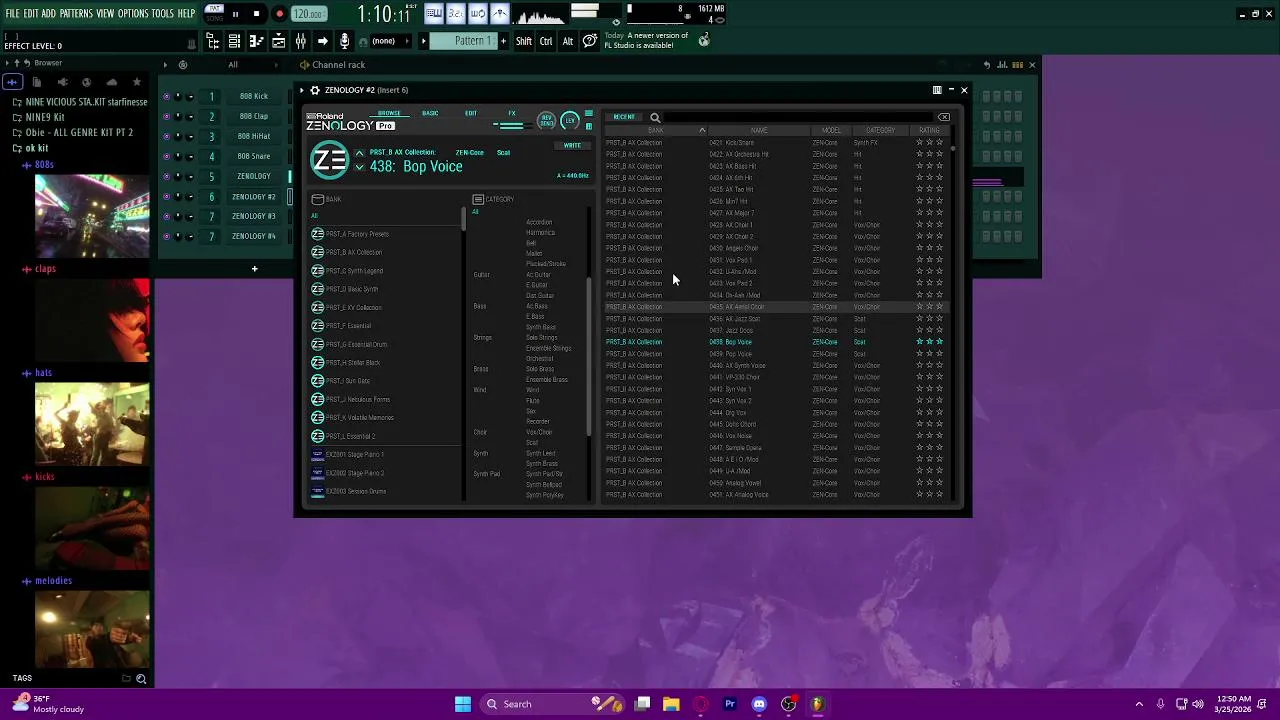
Task: Open File Explorer from the taskbar
Action: point(671,704)
